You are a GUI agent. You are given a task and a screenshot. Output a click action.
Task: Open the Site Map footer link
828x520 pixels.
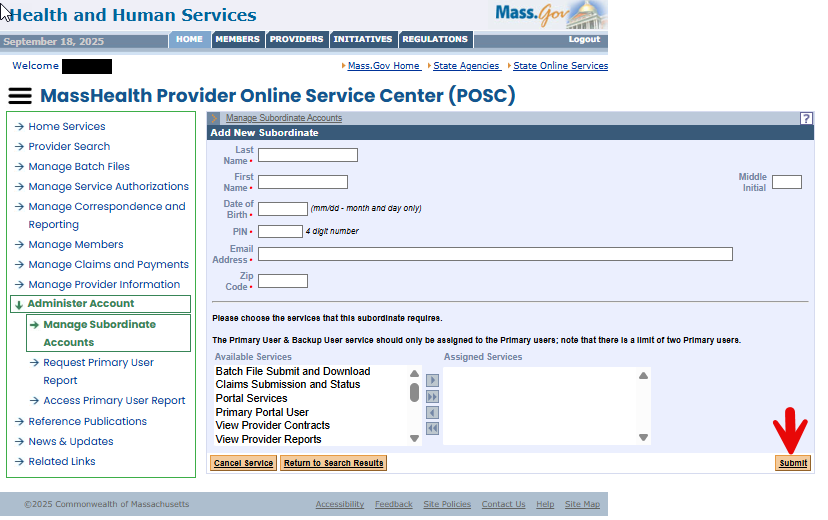pyautogui.click(x=582, y=504)
